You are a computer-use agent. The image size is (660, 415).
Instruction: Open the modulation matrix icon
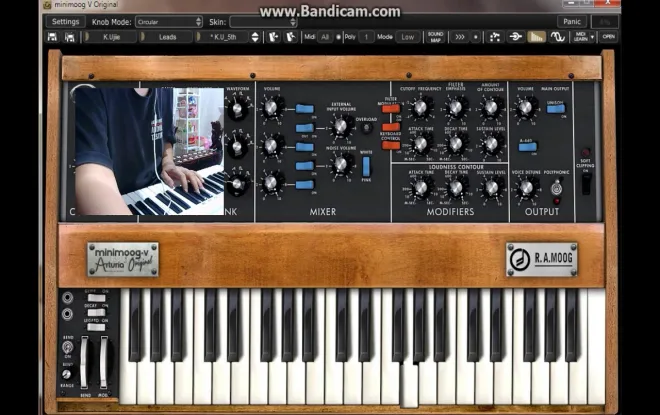click(495, 37)
